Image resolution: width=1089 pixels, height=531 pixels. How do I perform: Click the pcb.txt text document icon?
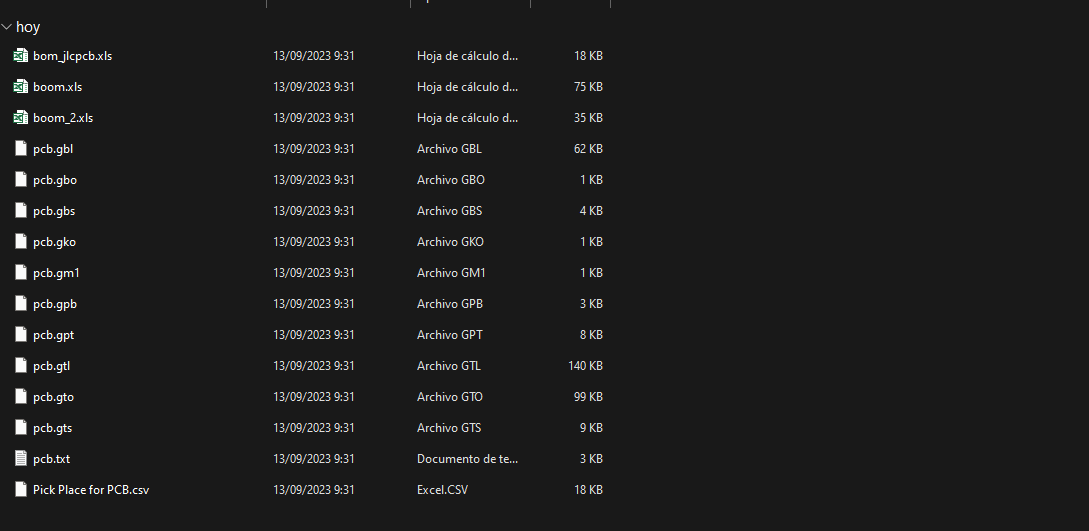(20, 459)
